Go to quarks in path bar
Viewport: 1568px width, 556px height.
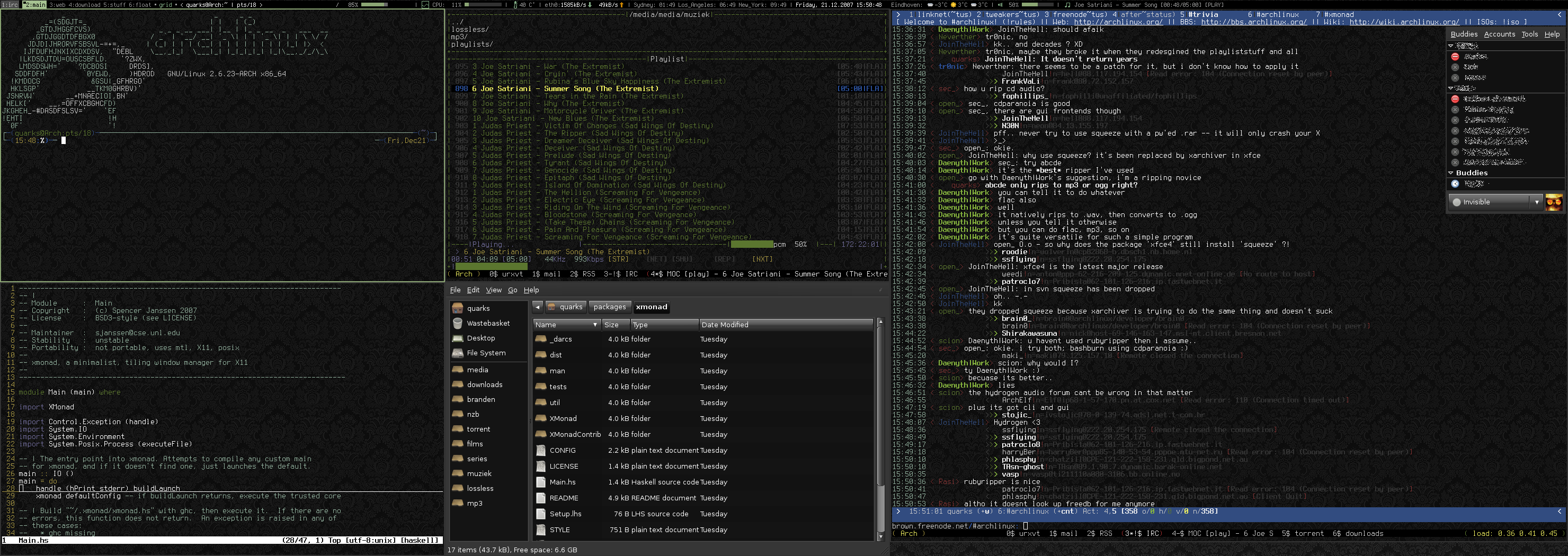click(x=565, y=307)
